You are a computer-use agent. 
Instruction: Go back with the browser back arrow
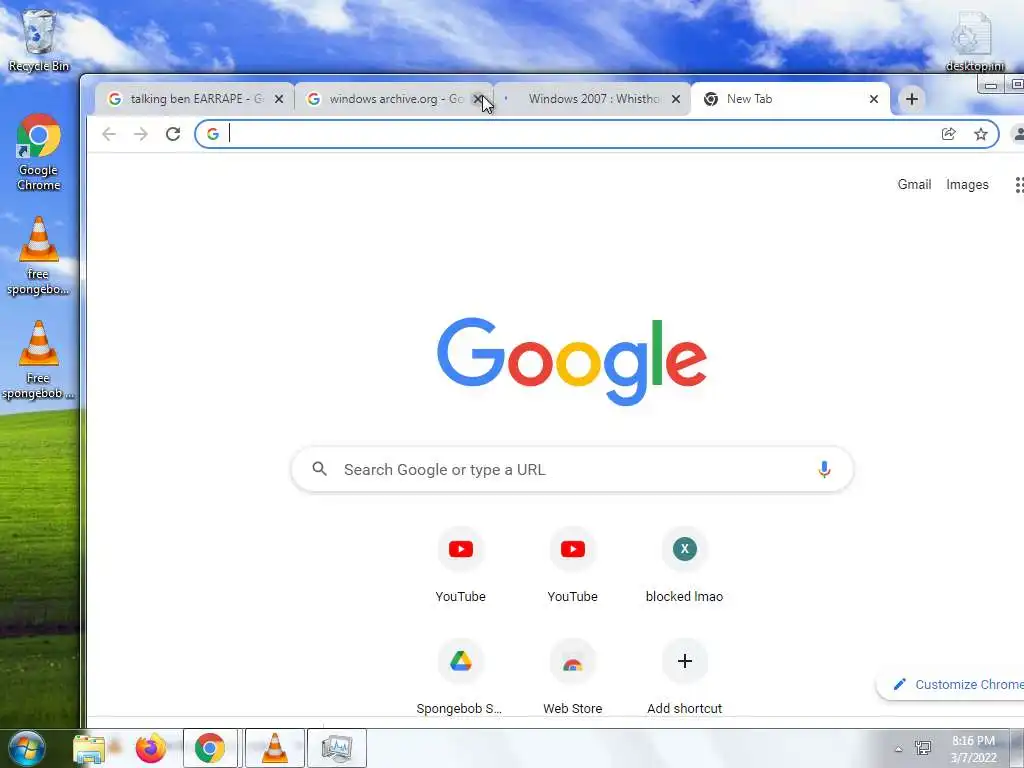pyautogui.click(x=109, y=134)
